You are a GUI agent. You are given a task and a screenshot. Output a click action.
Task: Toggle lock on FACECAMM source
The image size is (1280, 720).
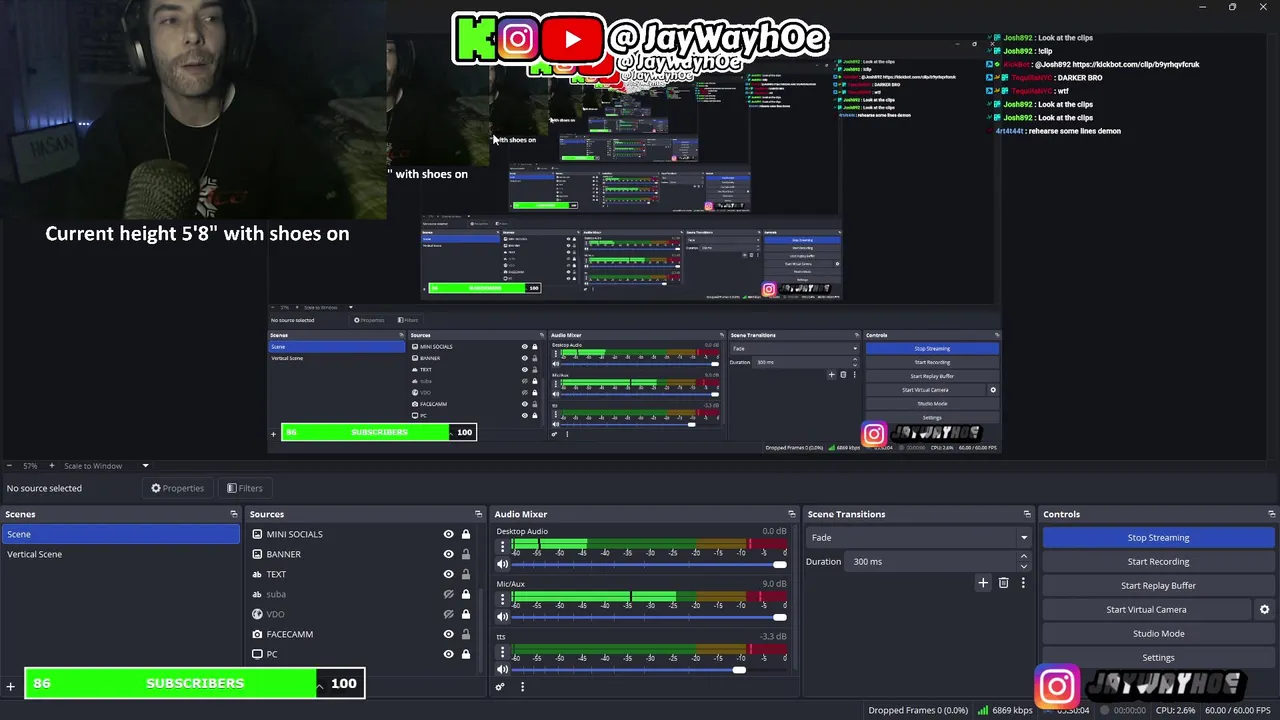tap(465, 634)
